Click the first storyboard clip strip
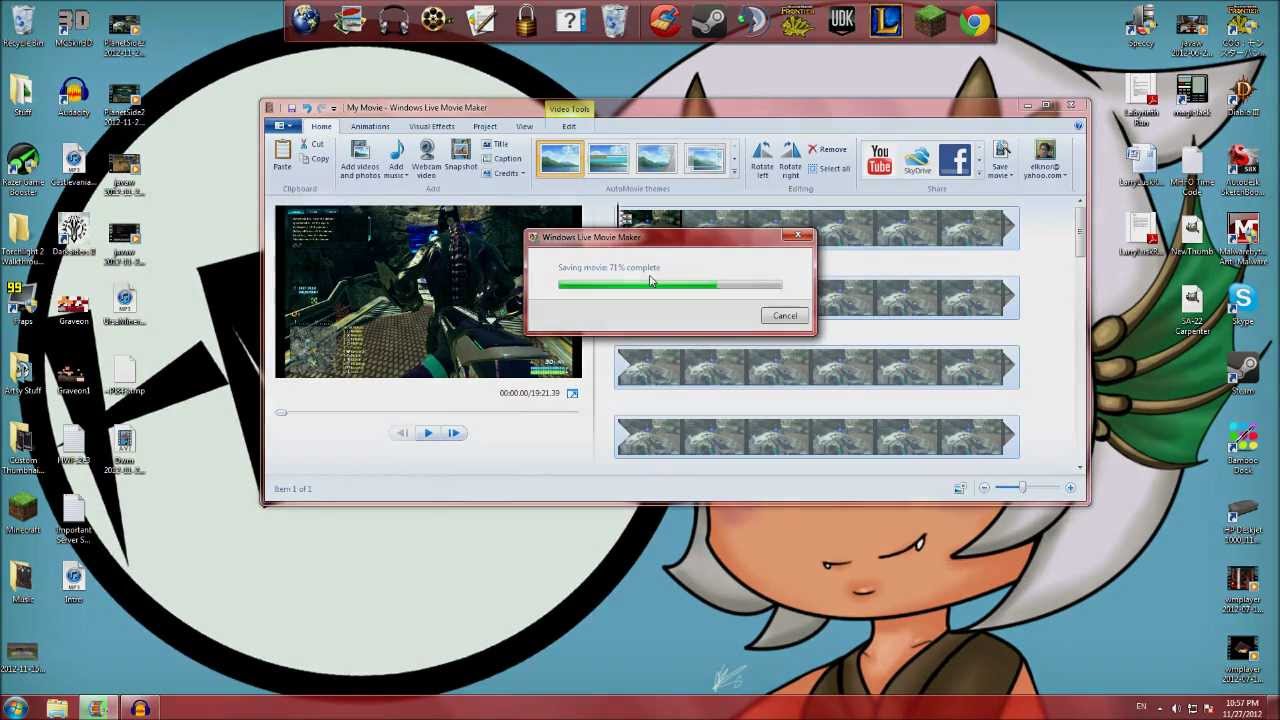This screenshot has height=720, width=1280. tap(818, 228)
